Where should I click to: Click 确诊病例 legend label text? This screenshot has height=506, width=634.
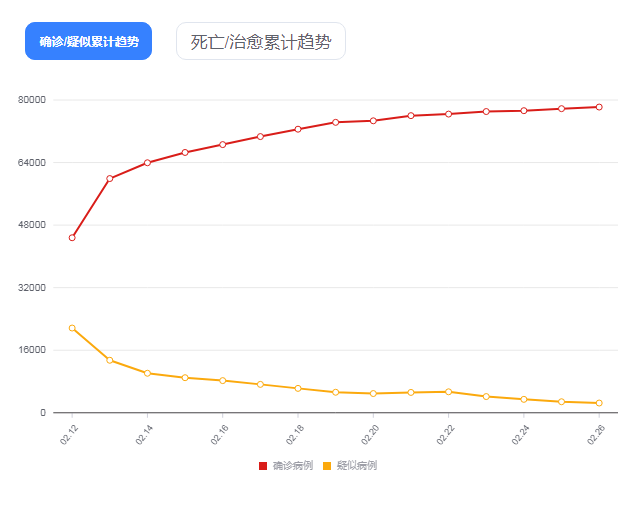click(x=293, y=466)
